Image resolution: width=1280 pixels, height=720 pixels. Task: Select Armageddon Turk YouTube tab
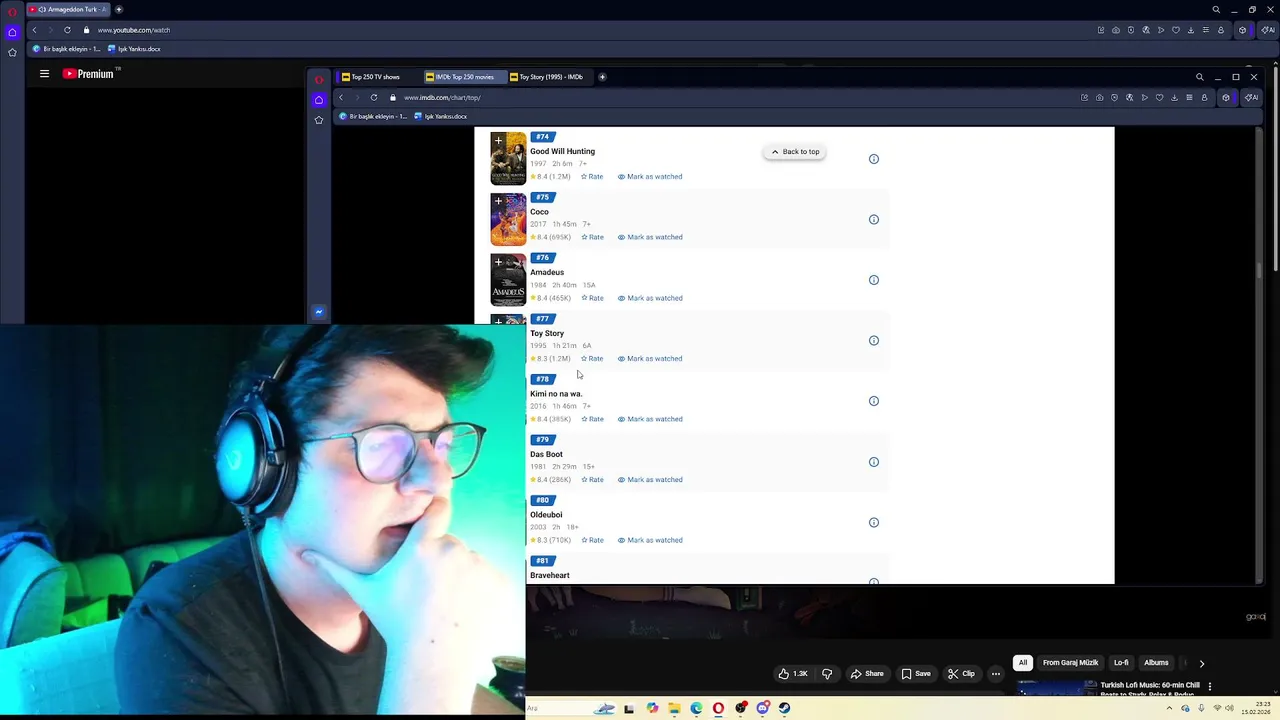coord(67,9)
